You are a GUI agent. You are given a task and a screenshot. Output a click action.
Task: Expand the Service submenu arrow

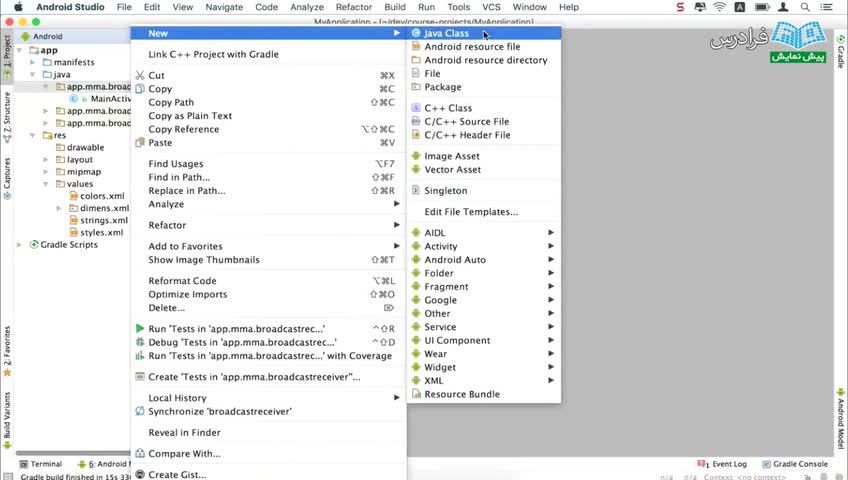(x=551, y=326)
